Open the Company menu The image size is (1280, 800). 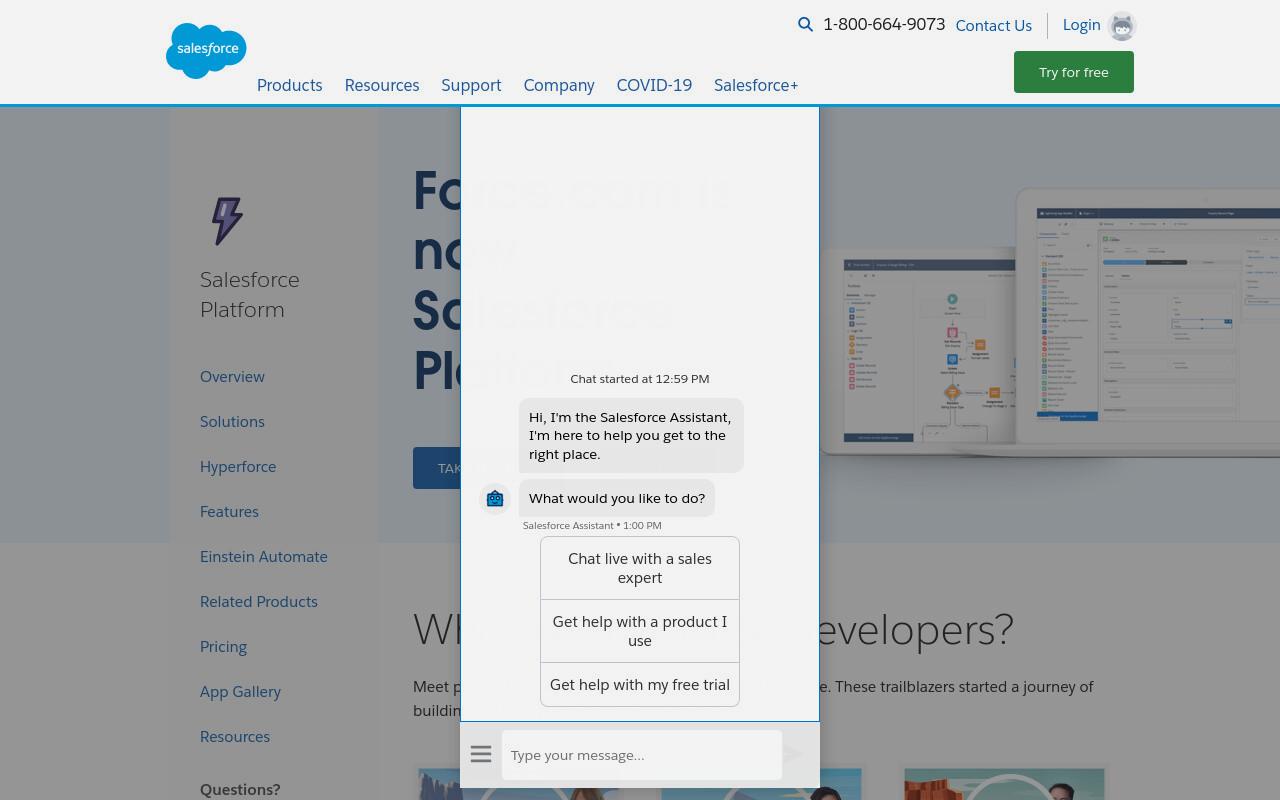pos(559,85)
